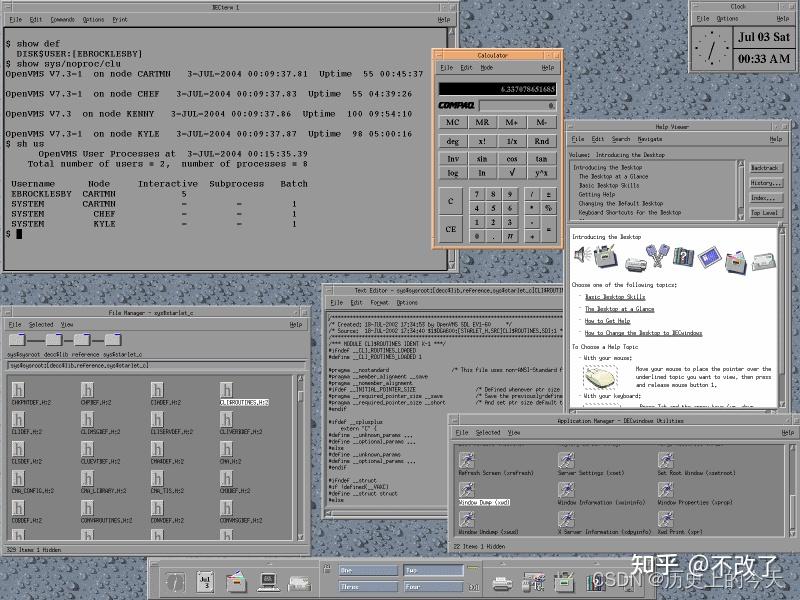The width and height of the screenshot is (800, 600).
Task: Click the terminal computer icon on front panel
Action: click(268, 580)
